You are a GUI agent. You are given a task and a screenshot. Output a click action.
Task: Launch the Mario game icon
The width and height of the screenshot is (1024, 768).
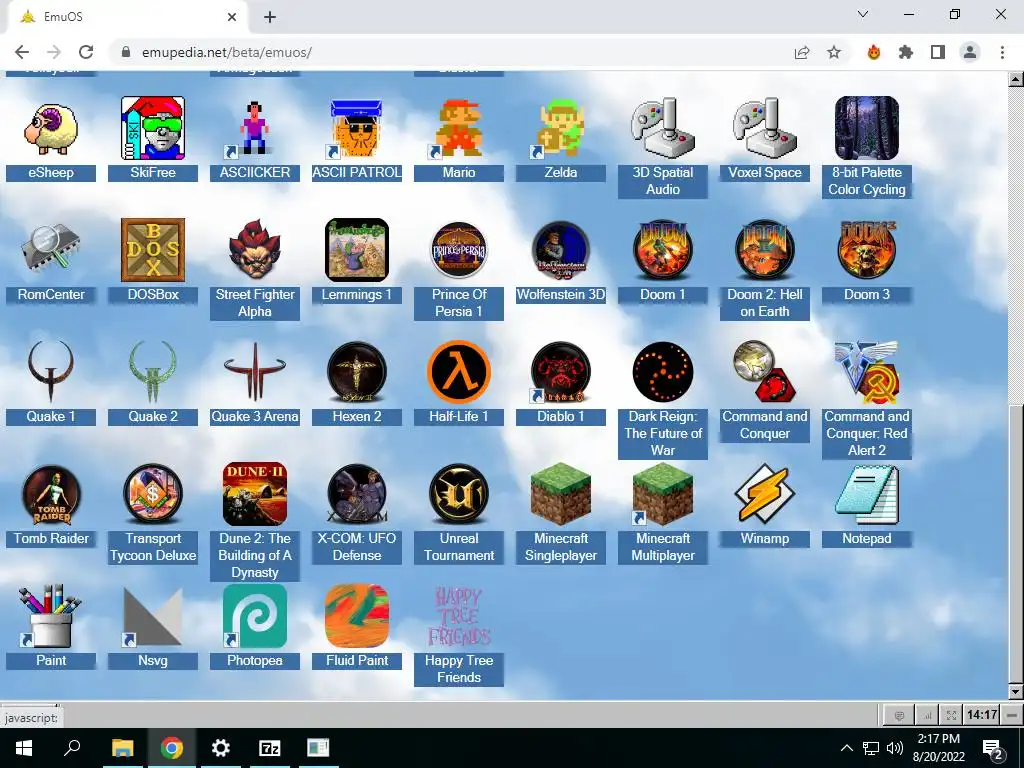point(458,129)
